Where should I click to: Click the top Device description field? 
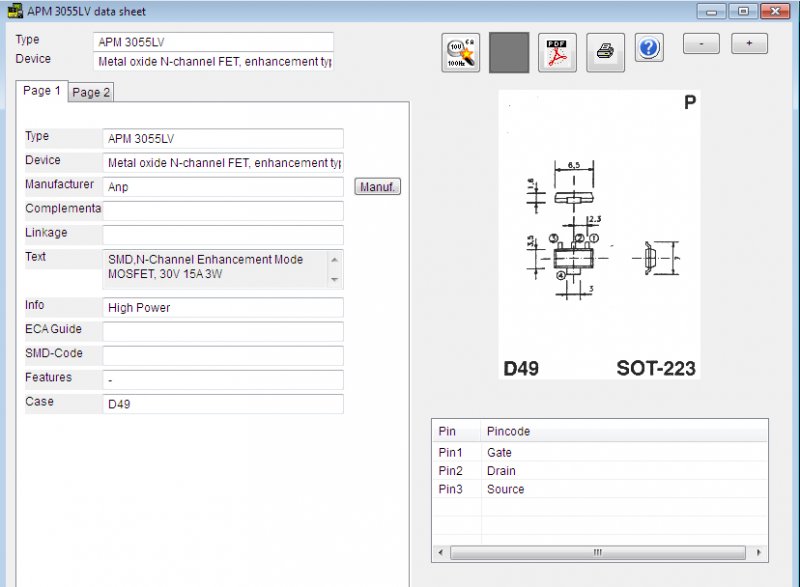213,61
